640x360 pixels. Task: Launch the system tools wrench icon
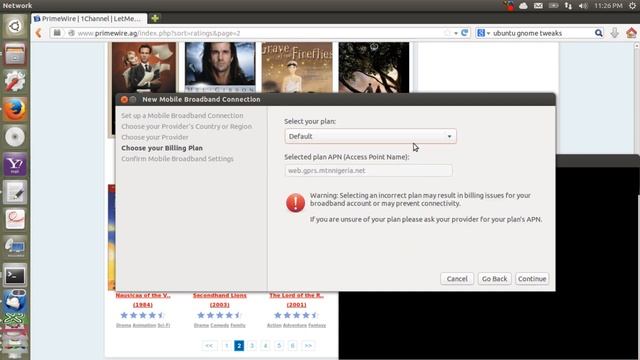15,82
